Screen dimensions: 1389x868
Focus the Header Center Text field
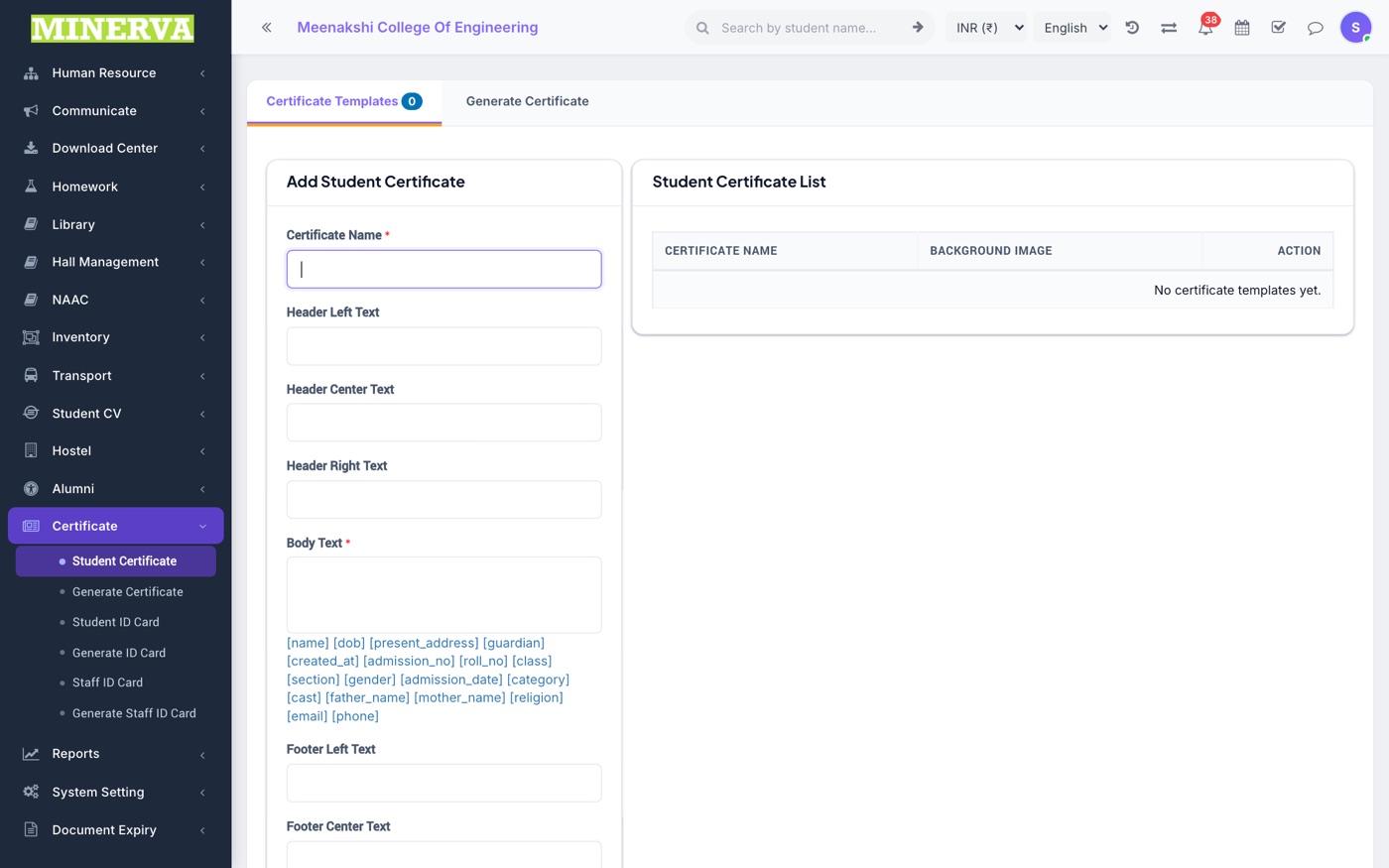tap(443, 423)
